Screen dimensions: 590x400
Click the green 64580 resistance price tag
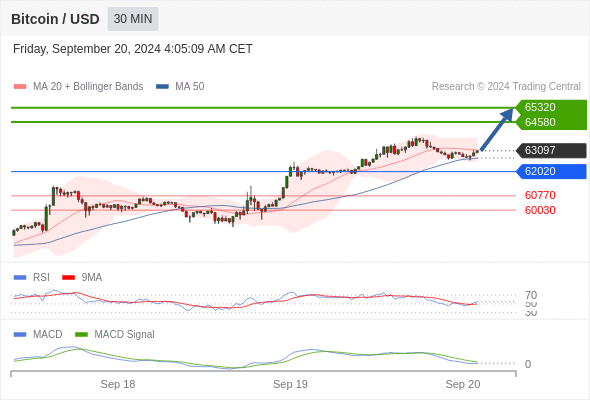551,122
